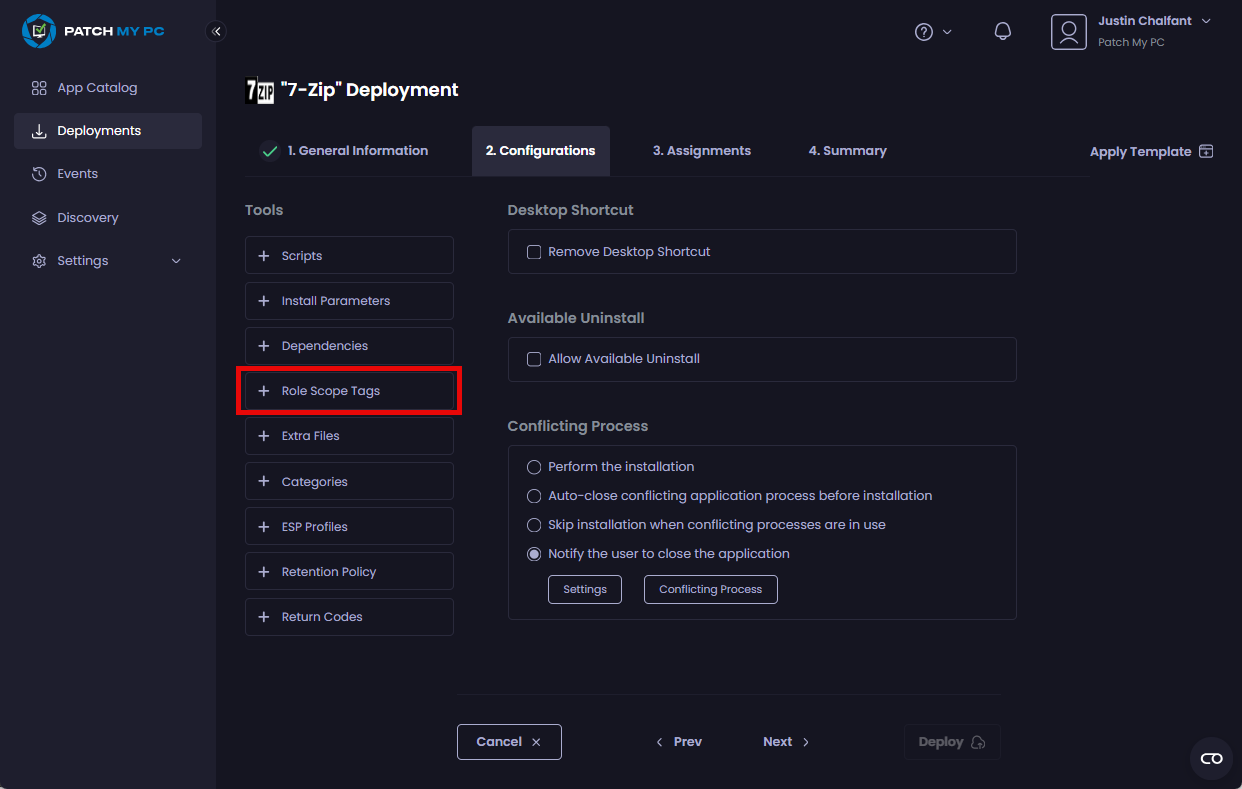Screen dimensions: 1242x789
Task: Check Allow Available Uninstall
Action: [534, 359]
